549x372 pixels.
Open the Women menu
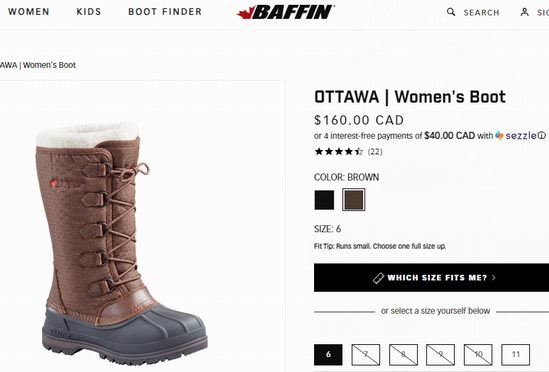[x=29, y=12]
